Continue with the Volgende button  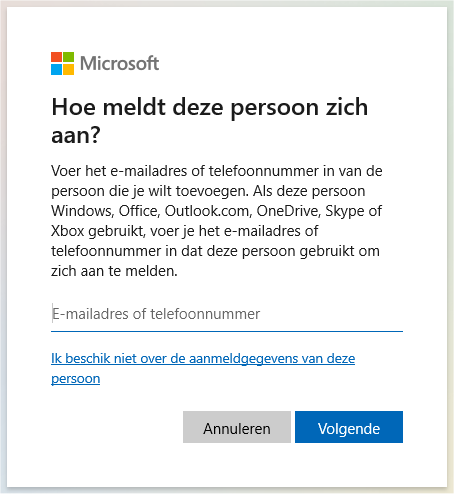pyautogui.click(x=349, y=427)
